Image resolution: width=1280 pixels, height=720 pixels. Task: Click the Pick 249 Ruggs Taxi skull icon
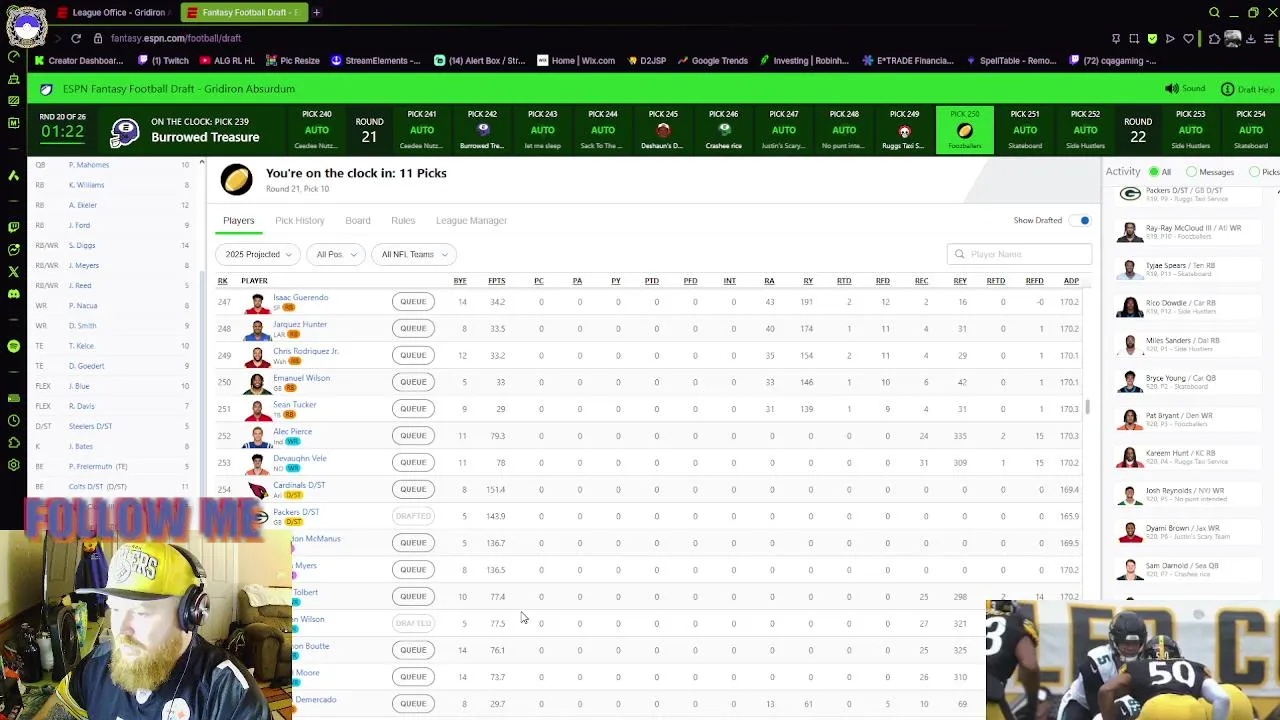[x=904, y=131]
